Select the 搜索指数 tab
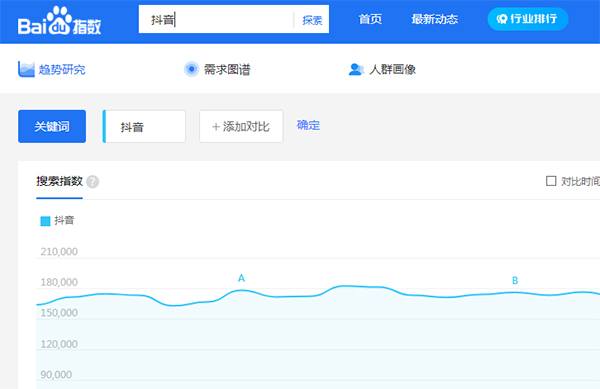 (x=59, y=181)
